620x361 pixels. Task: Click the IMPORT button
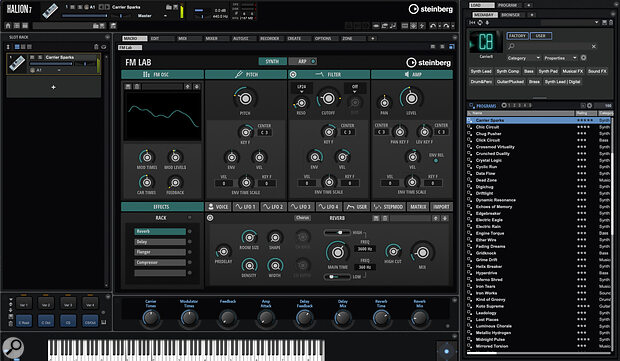441,207
